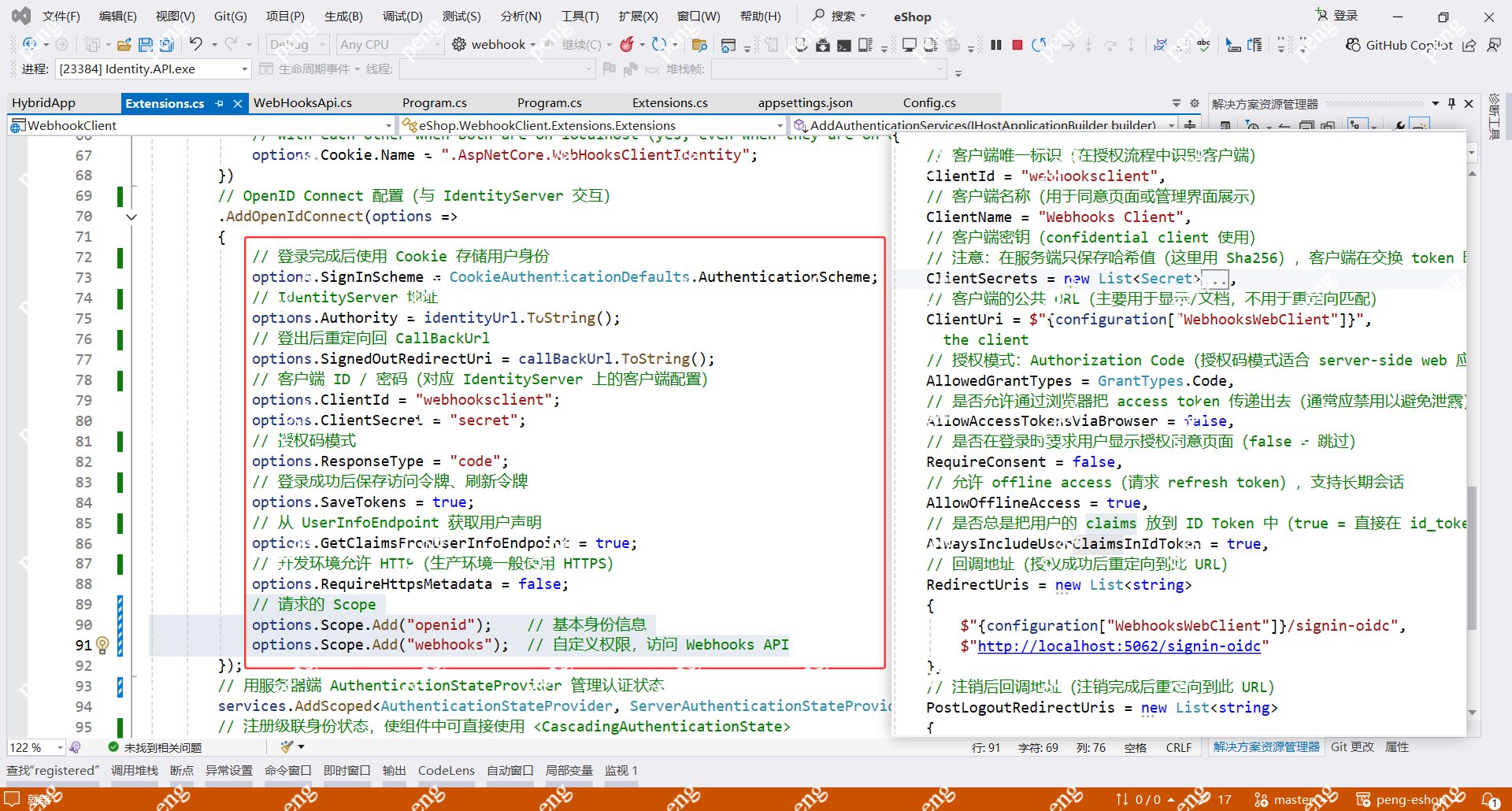This screenshot has height=811, width=1512.
Task: Open the 断点 breakpoints tab
Action: (x=182, y=771)
